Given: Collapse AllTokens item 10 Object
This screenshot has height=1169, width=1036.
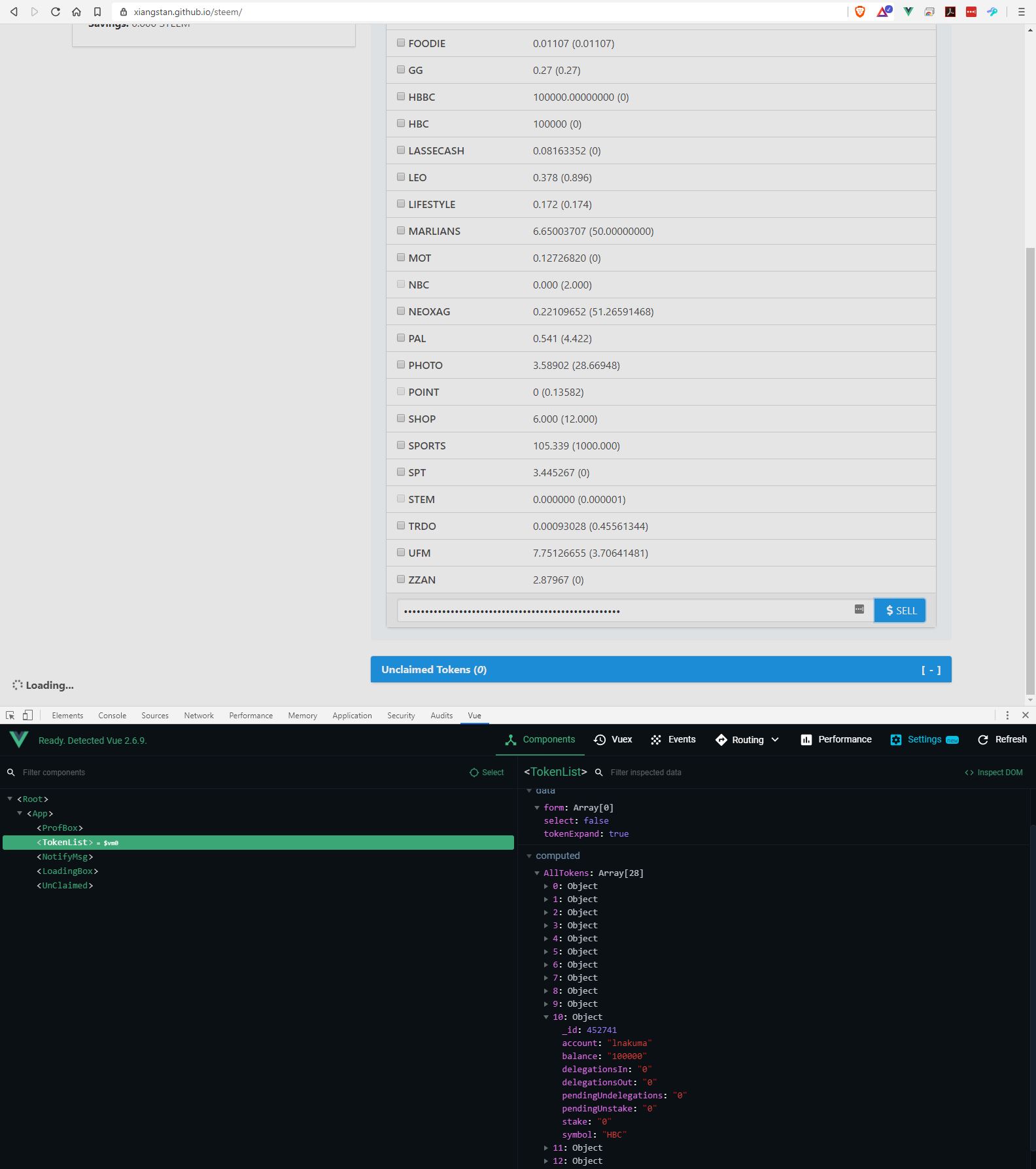Looking at the screenshot, I should click(x=546, y=1017).
